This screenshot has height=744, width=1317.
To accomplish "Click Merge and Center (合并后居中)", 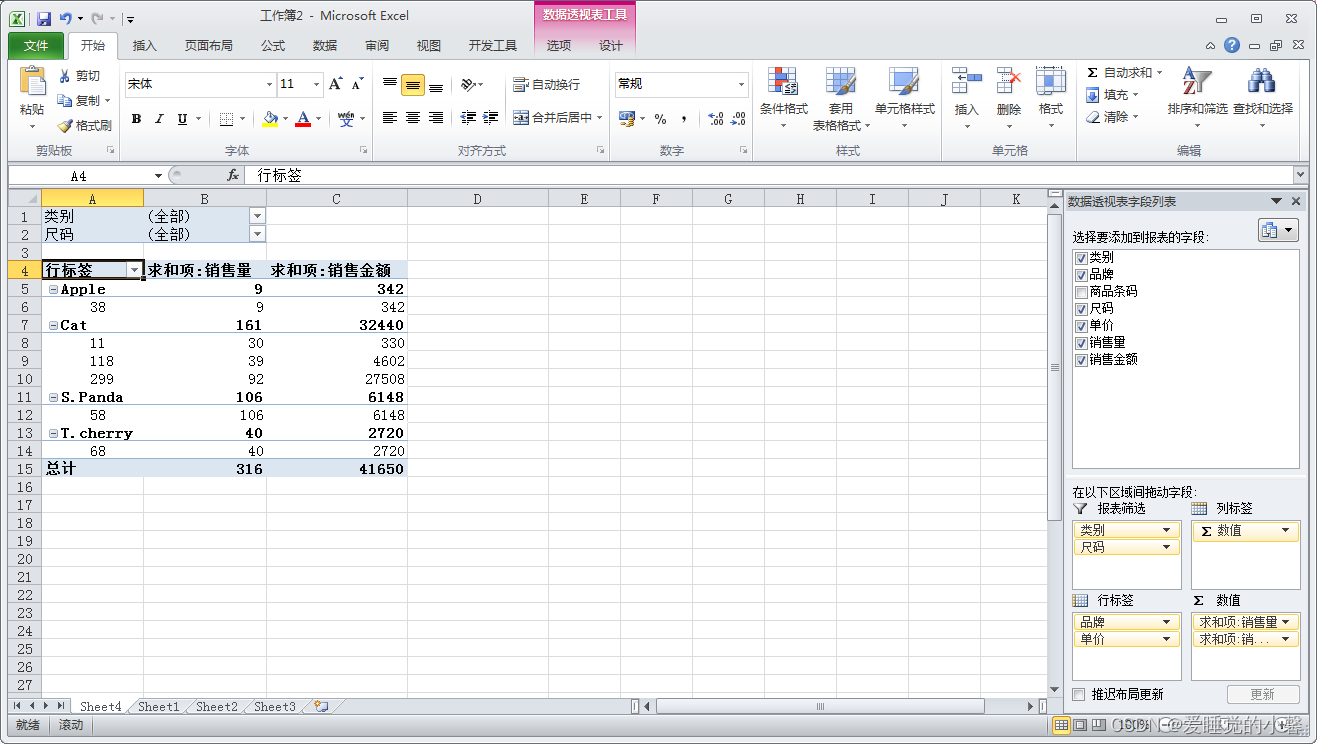I will tap(557, 118).
